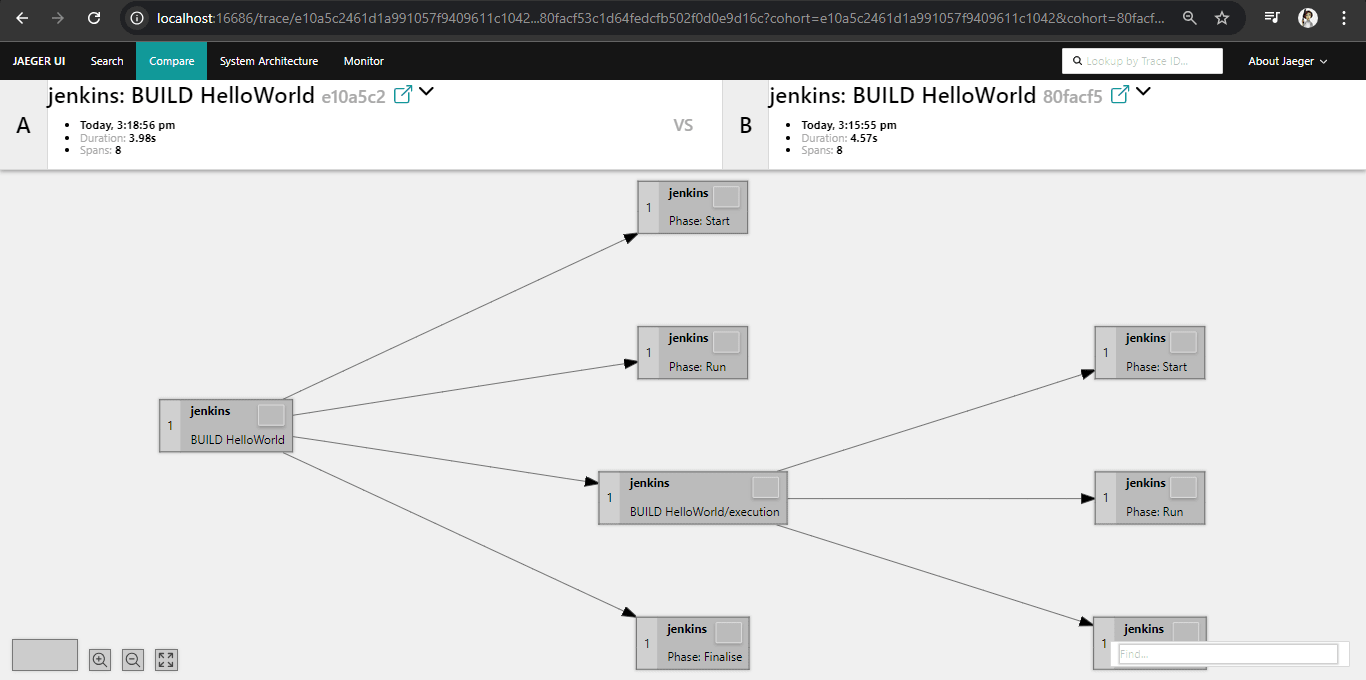1366x680 pixels.
Task: Click trace B title jenkins: BUILD HelloWorld
Action: (902, 96)
